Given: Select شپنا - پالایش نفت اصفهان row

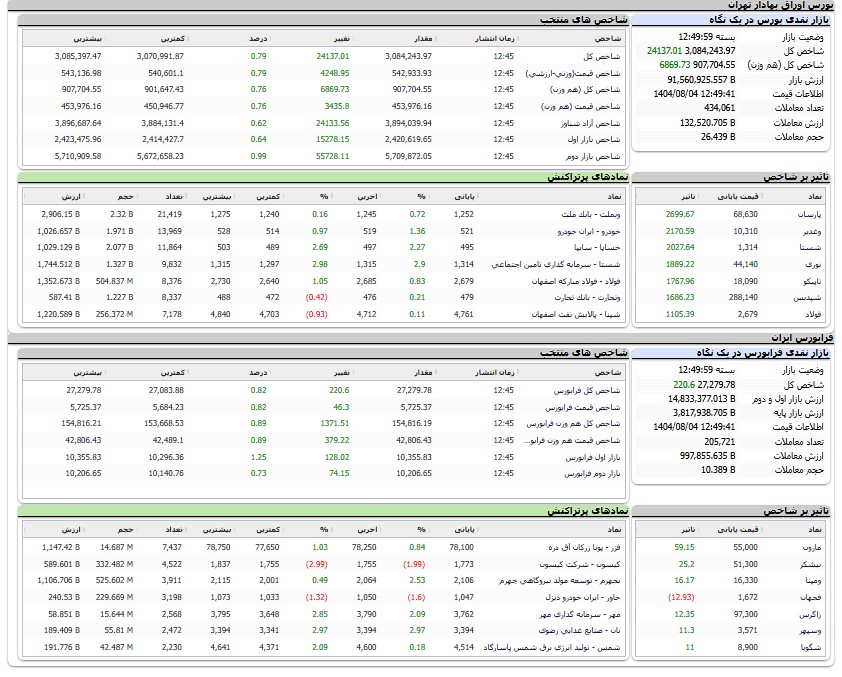Looking at the screenshot, I should pyautogui.click(x=579, y=314).
